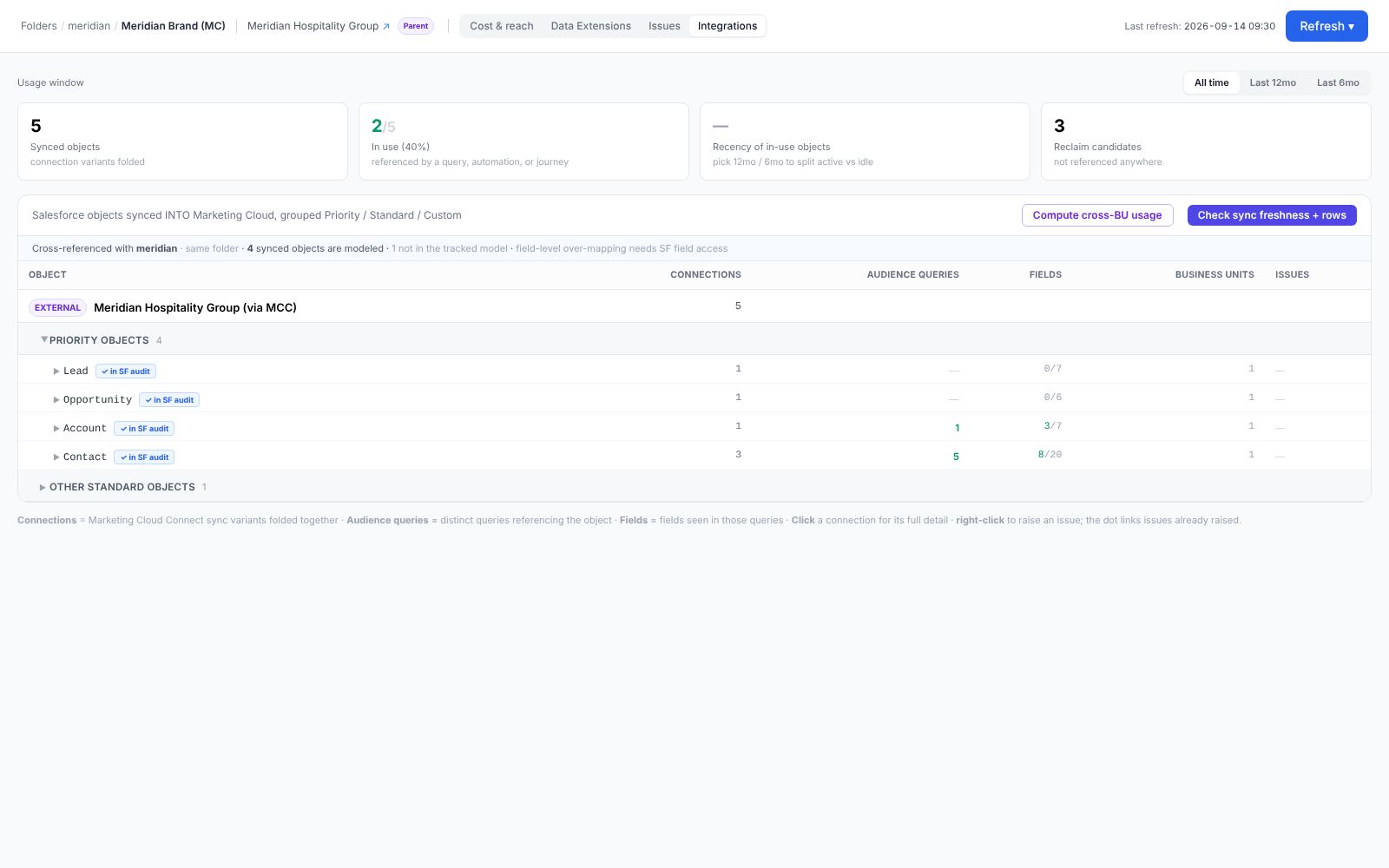Screen dimensions: 1389x868
Task: Select the Integrations tab
Action: [x=727, y=26]
